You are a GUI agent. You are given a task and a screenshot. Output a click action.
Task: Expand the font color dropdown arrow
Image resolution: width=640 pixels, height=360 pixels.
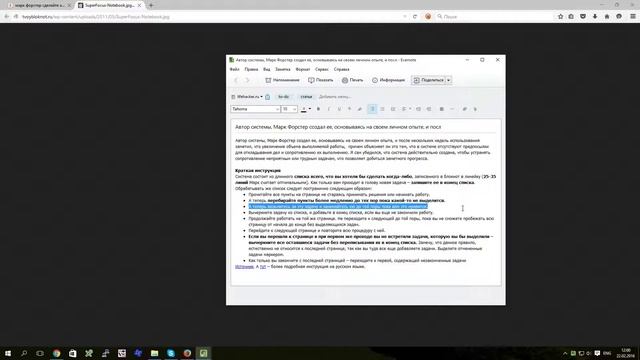[310, 109]
